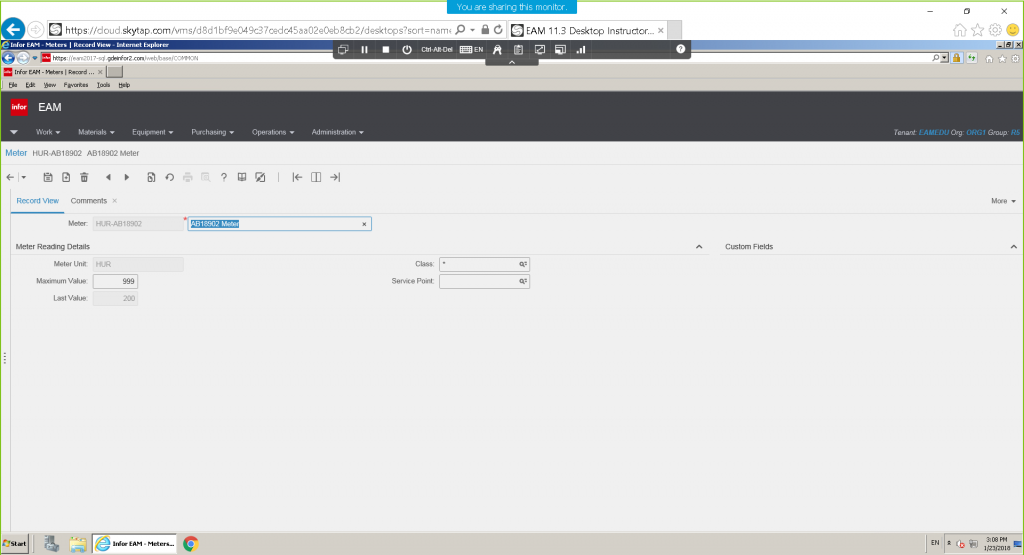1024x555 pixels.
Task: Open the back arrow history dropdown
Action: [x=24, y=177]
